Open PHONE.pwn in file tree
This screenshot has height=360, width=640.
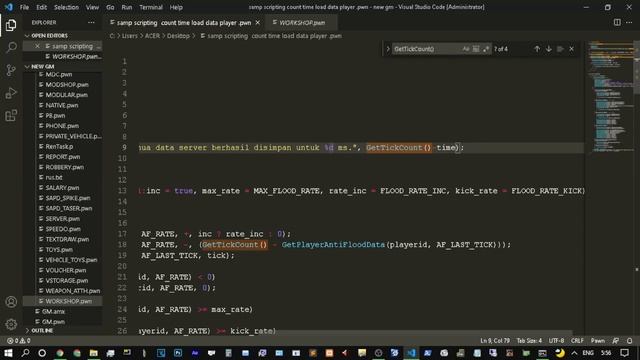pyautogui.click(x=62, y=126)
